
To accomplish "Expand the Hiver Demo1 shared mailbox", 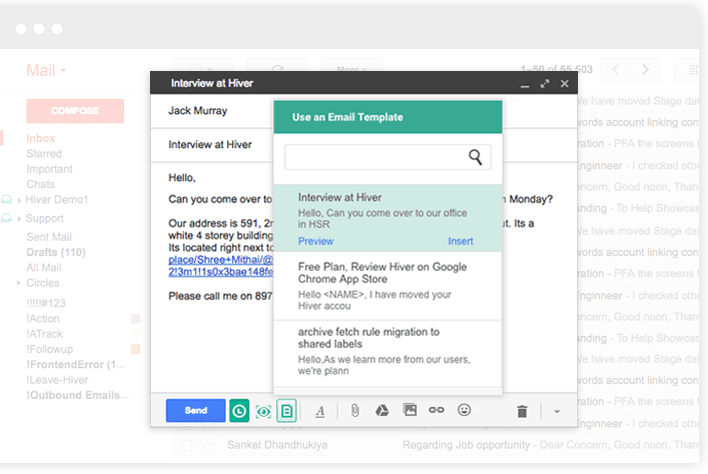I will pos(19,200).
